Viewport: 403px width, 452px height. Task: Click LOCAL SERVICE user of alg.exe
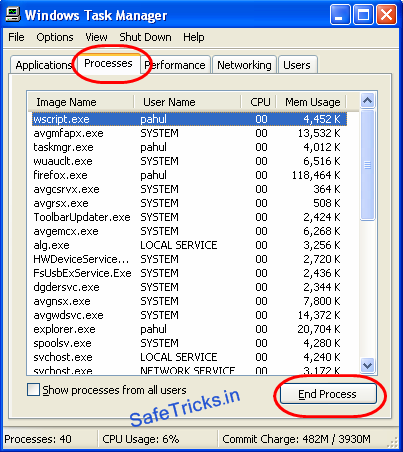coord(179,245)
